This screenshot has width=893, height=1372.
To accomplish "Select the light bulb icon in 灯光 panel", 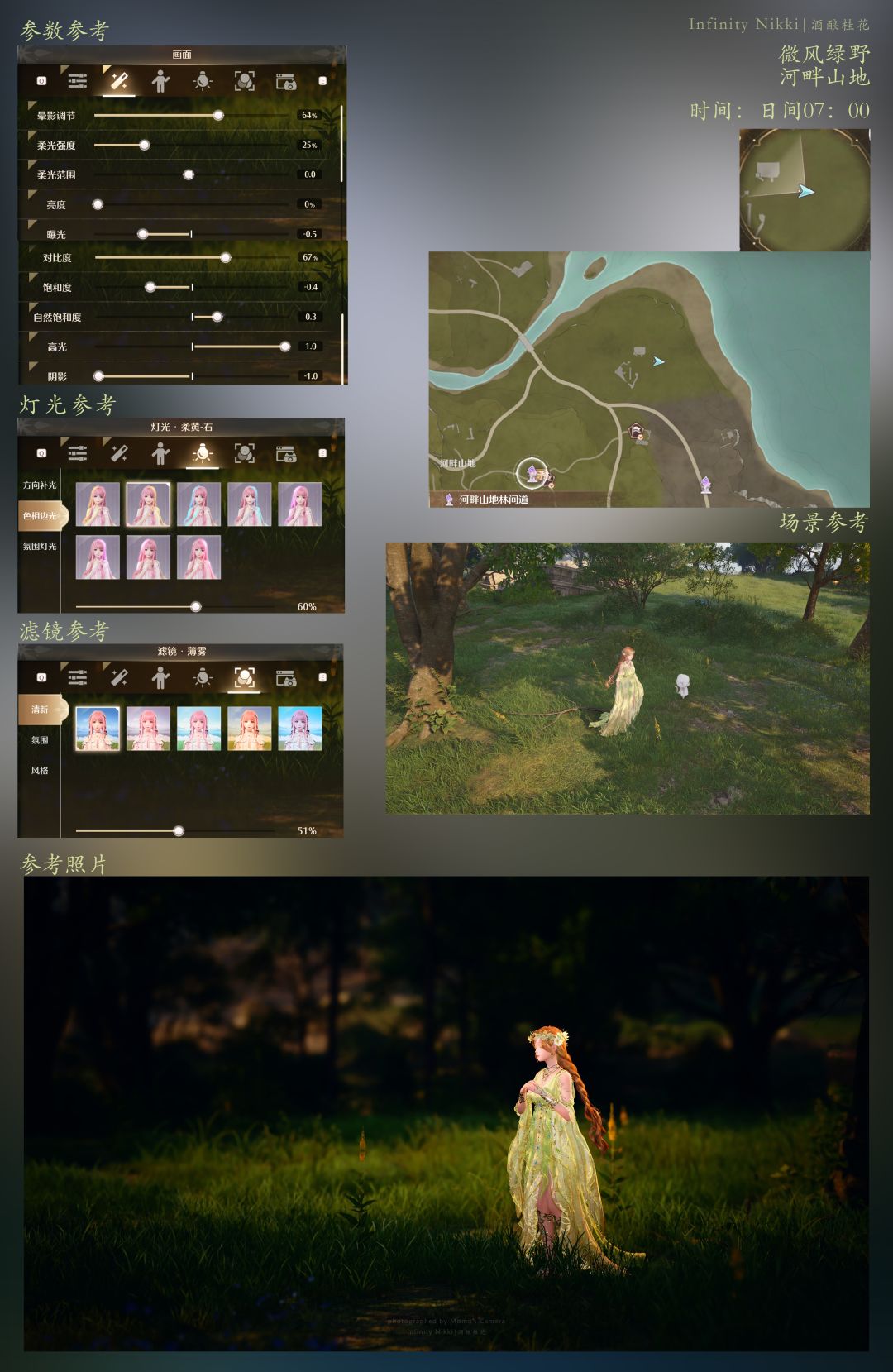I will coord(203,452).
